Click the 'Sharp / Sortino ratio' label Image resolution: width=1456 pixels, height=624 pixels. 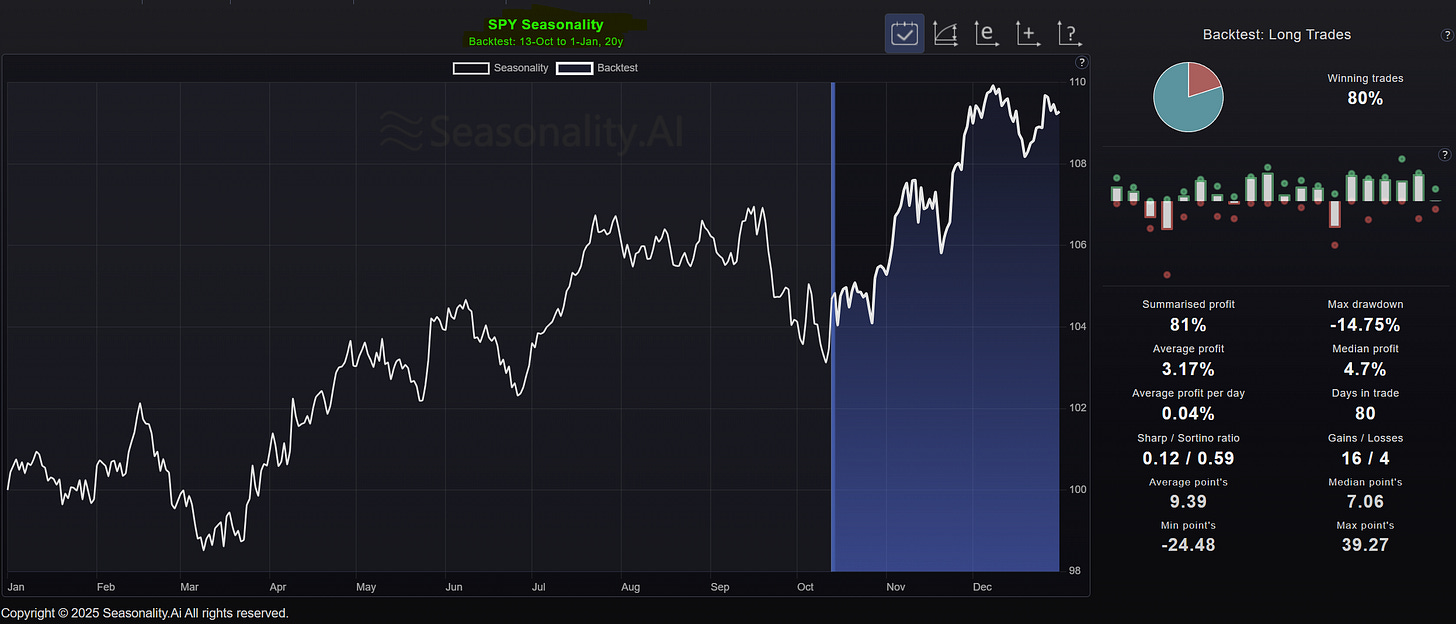pos(1188,438)
